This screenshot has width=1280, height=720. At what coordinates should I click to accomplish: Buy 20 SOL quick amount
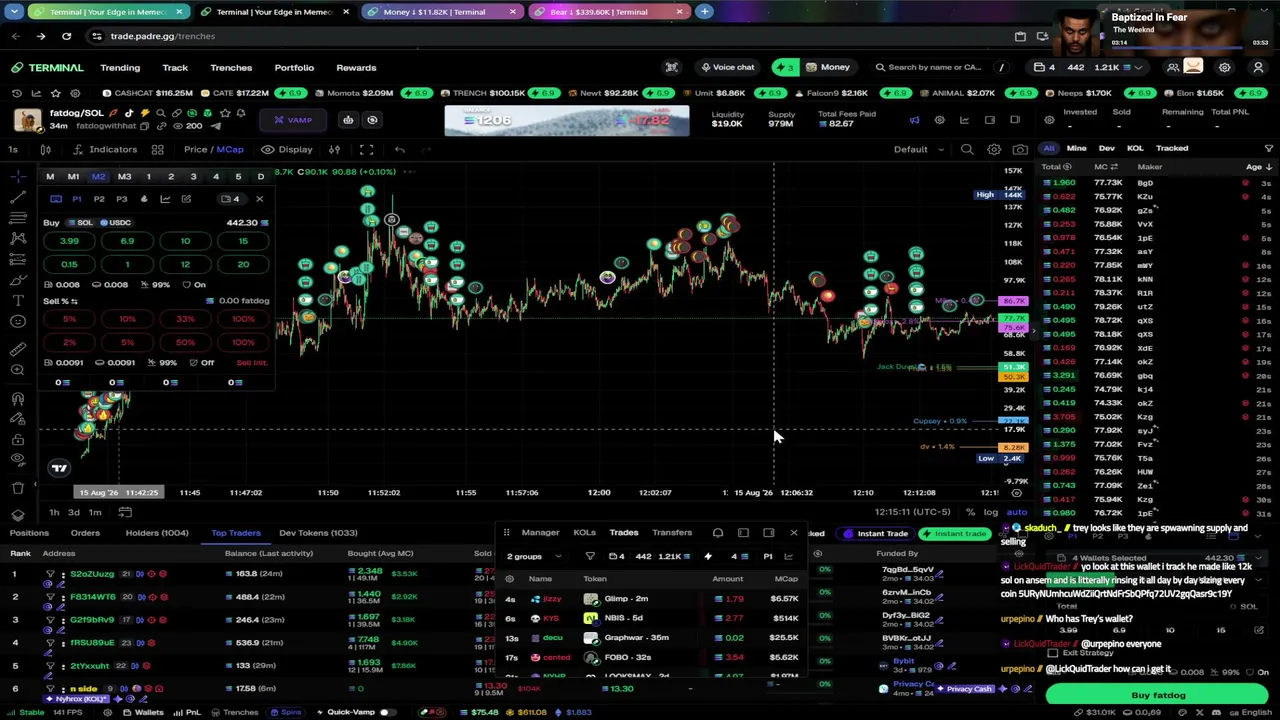coord(243,264)
